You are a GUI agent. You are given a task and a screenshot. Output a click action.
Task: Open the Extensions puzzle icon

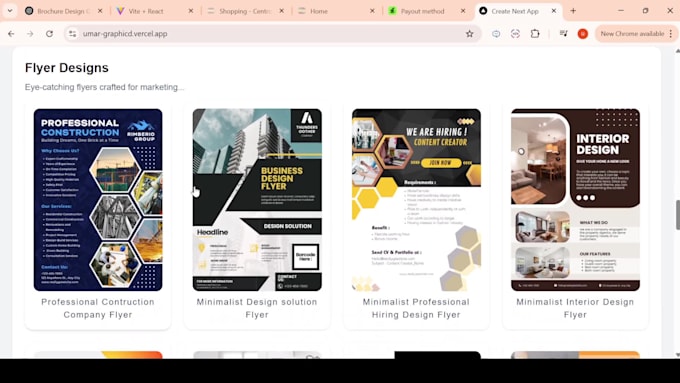coord(535,33)
